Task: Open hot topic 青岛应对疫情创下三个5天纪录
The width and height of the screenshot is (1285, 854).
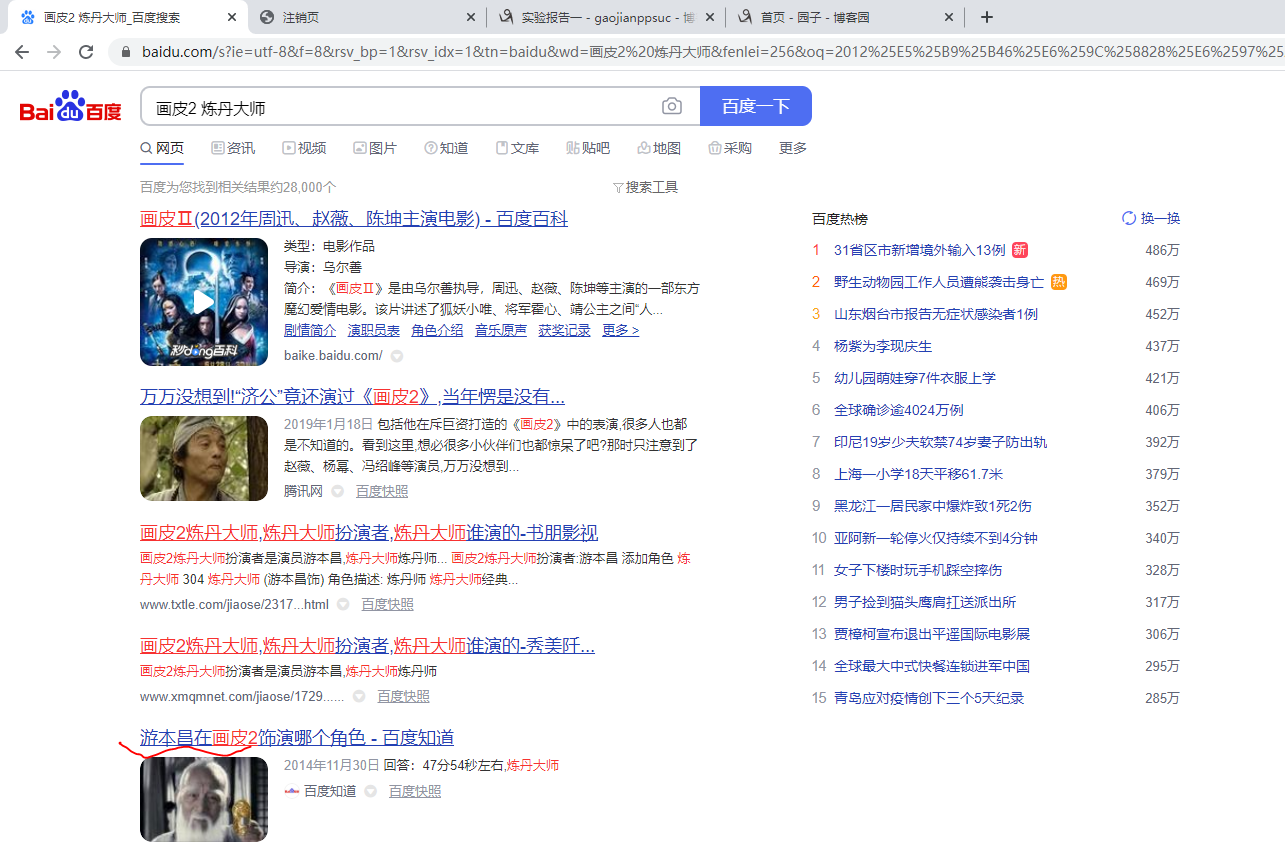Action: pyautogui.click(x=929, y=698)
